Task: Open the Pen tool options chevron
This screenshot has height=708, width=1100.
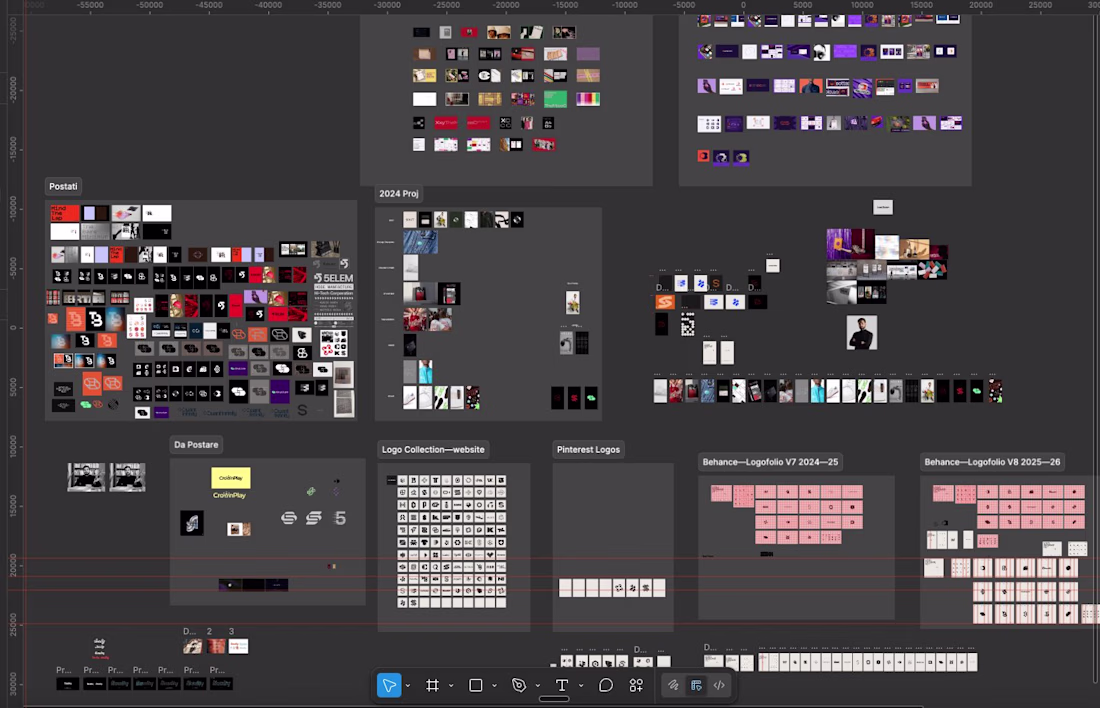Action: coord(537,686)
